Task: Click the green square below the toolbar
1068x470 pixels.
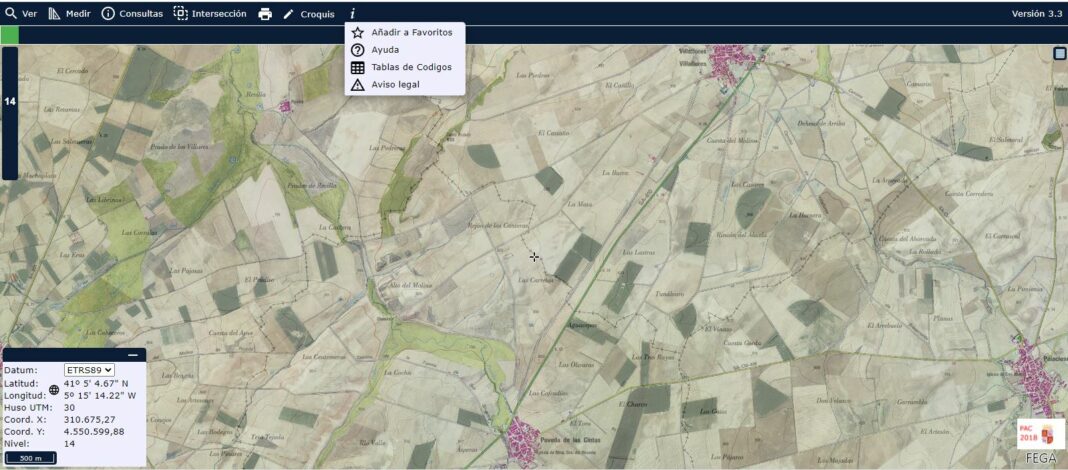Action: pyautogui.click(x=9, y=35)
